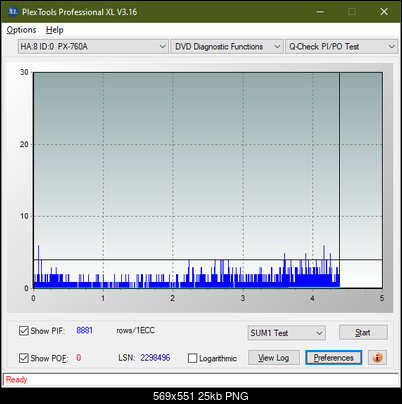Minimize the PlexTools window
This screenshot has height=404, width=402.
(320, 12)
